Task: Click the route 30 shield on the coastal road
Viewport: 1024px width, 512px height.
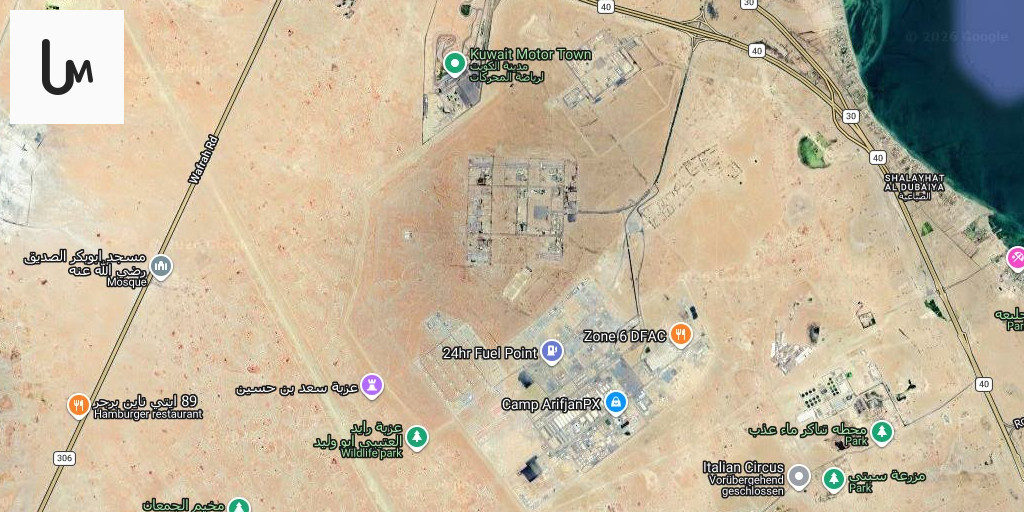Action: click(850, 116)
